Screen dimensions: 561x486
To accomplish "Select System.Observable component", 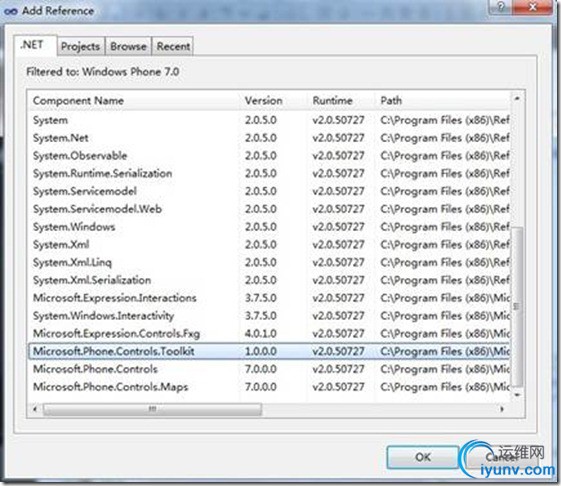I will pyautogui.click(x=269, y=156).
